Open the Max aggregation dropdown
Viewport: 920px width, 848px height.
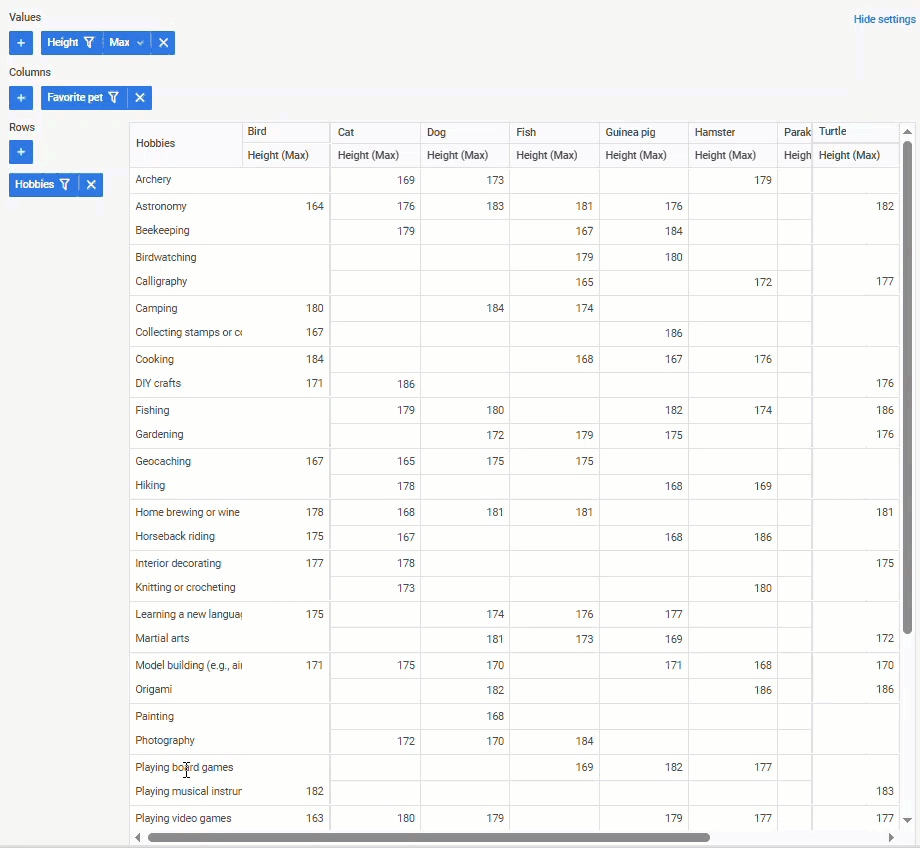click(126, 42)
